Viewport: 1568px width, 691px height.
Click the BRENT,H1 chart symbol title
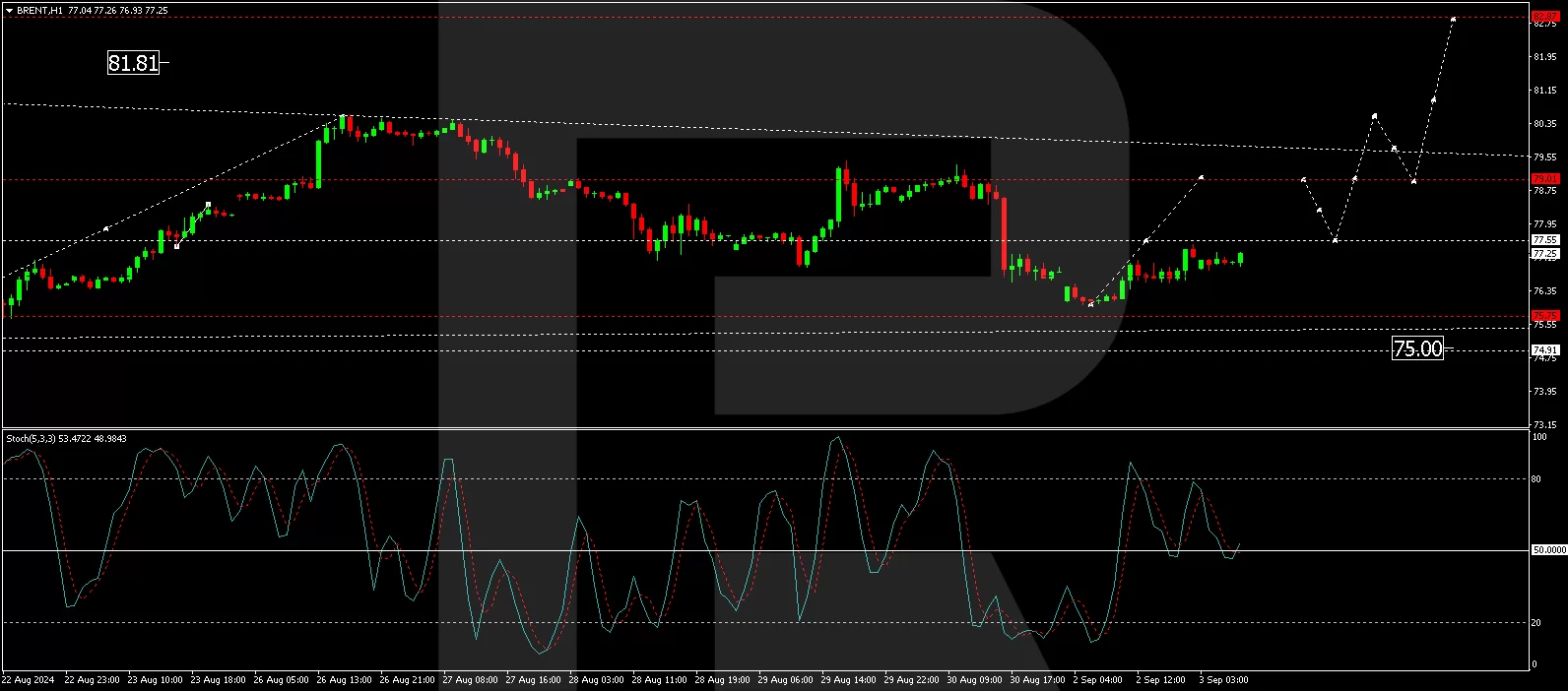40,11
